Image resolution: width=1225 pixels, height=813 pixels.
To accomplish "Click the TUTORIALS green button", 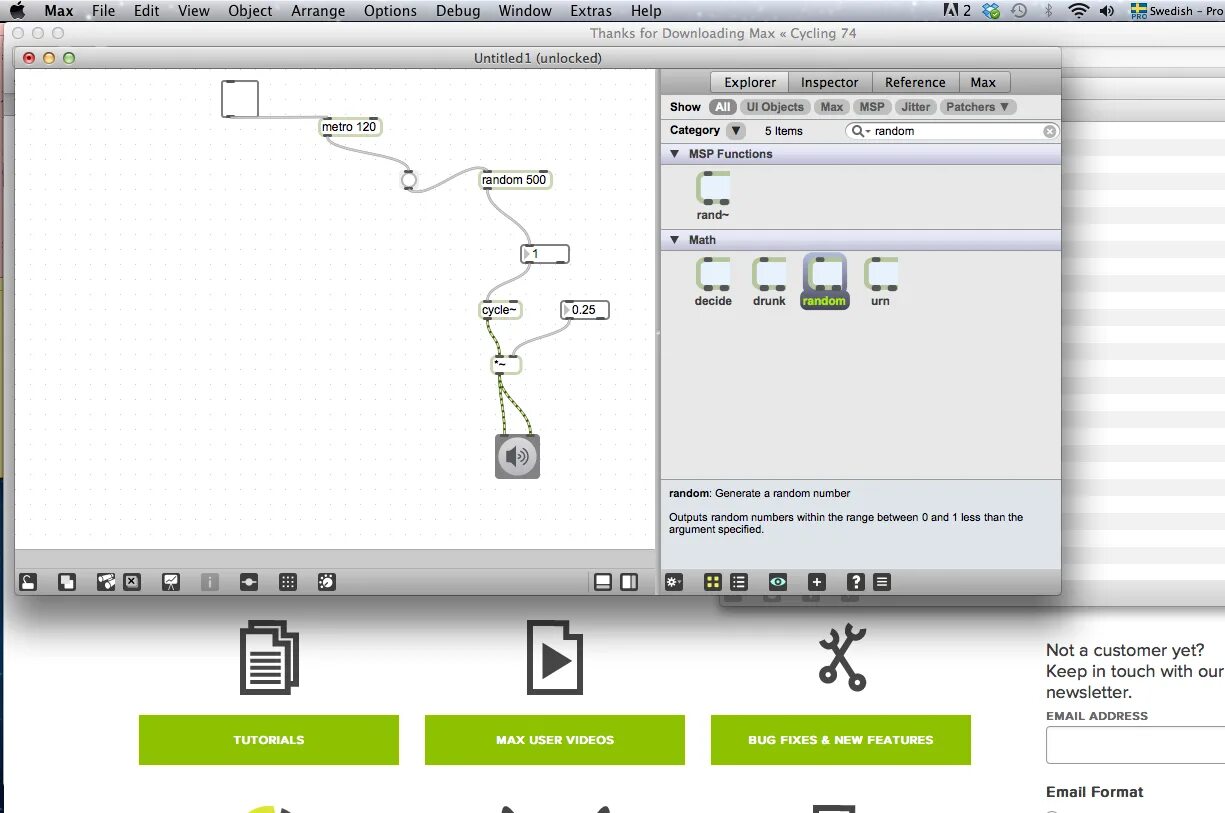I will click(269, 740).
